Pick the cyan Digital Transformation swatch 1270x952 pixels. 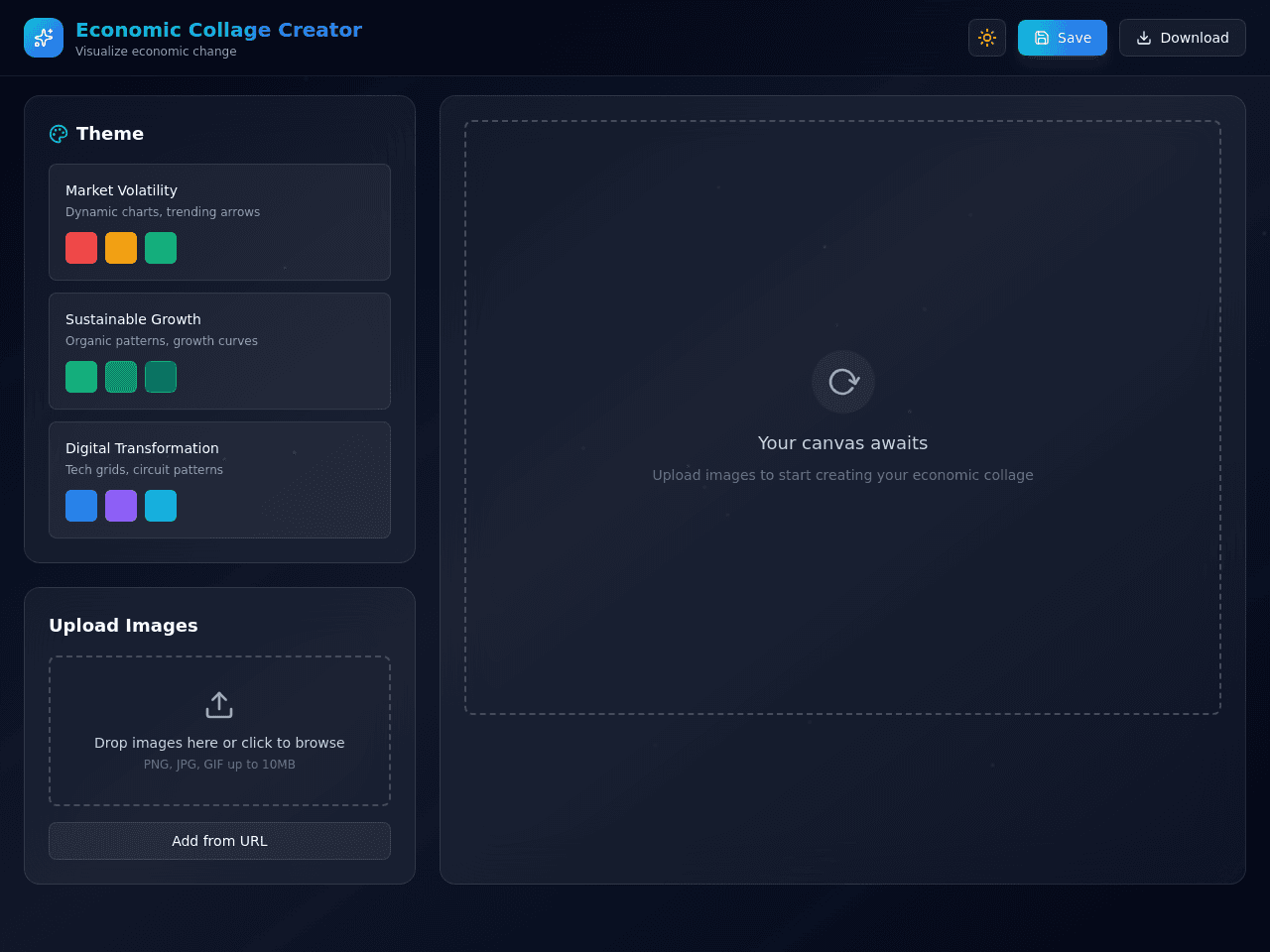click(x=161, y=506)
